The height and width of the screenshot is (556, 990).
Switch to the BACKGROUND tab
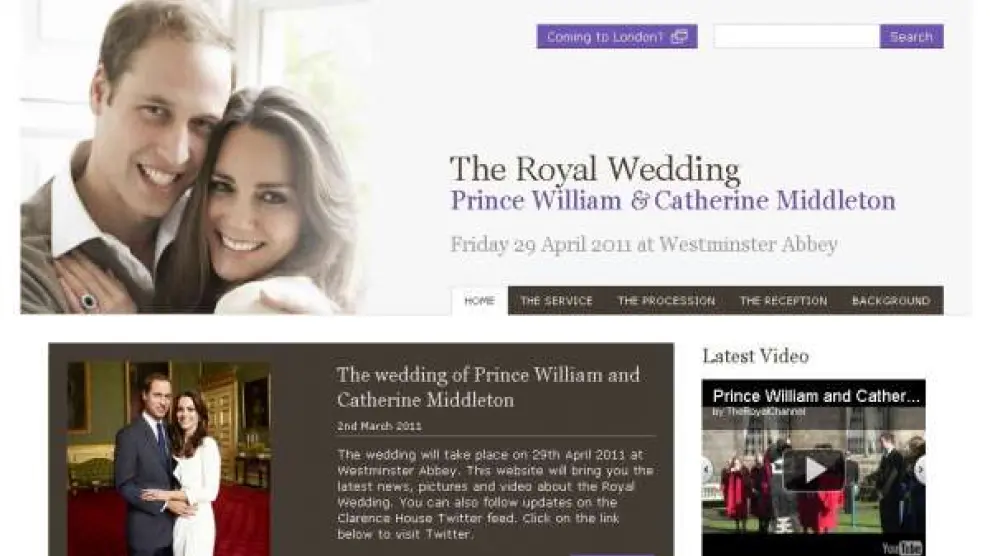890,300
